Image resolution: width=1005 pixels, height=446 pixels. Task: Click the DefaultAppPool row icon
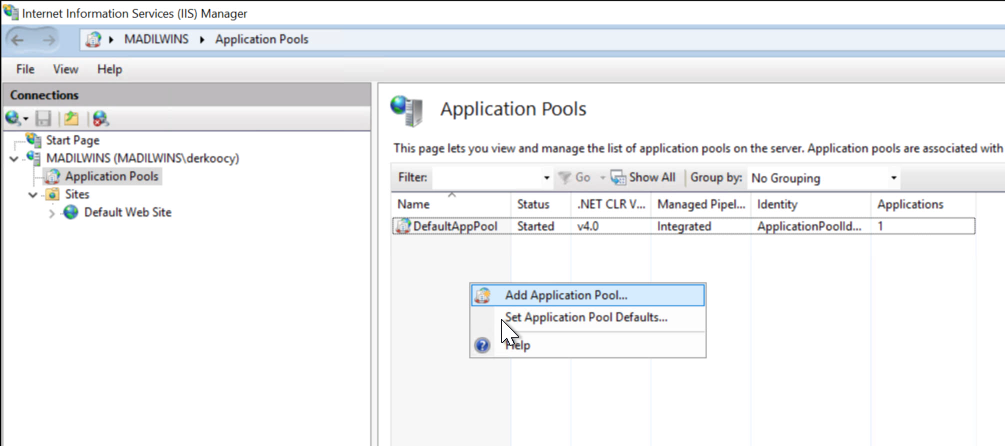coord(403,226)
